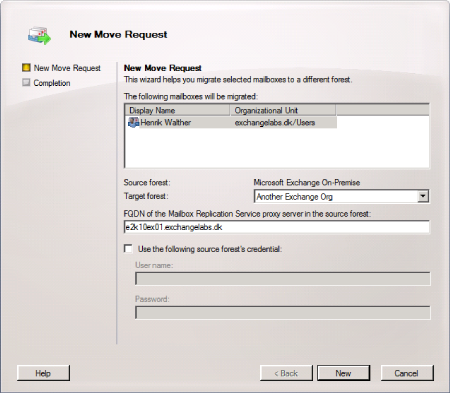Click the 'Completion' wizard step label
This screenshot has width=450, height=393.
click(x=52, y=83)
